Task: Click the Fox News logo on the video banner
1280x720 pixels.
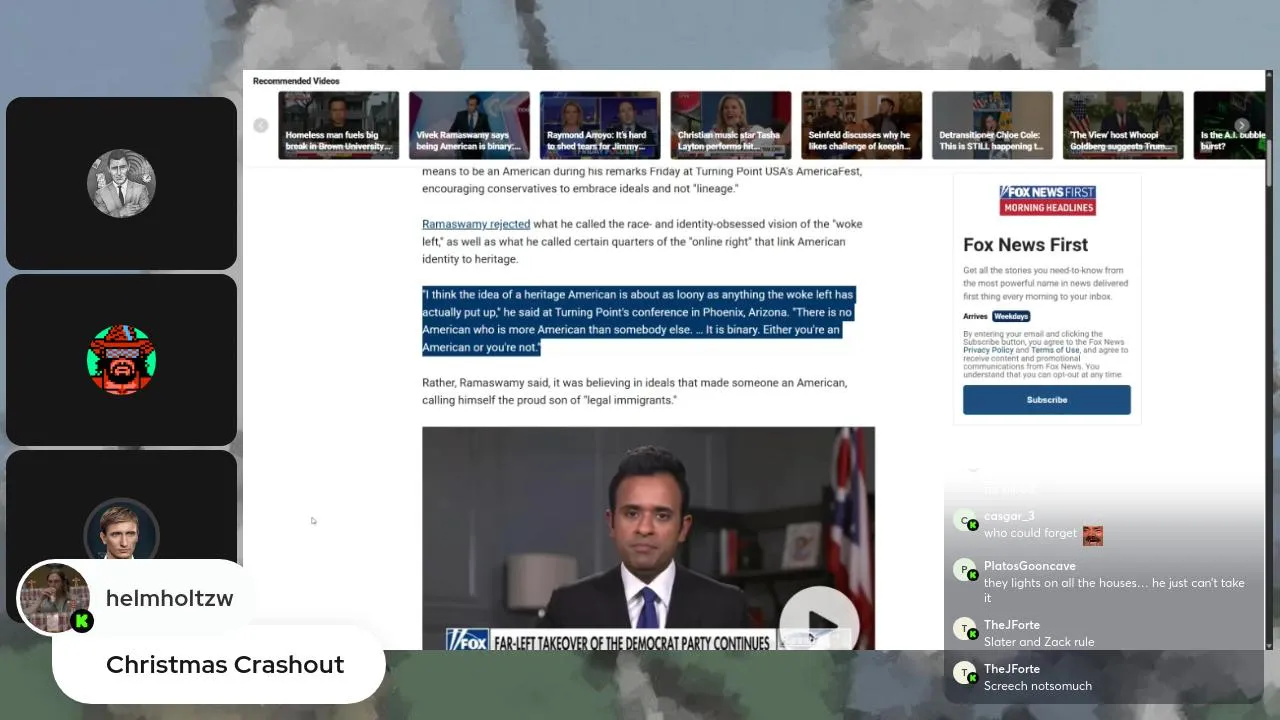Action: pos(467,641)
